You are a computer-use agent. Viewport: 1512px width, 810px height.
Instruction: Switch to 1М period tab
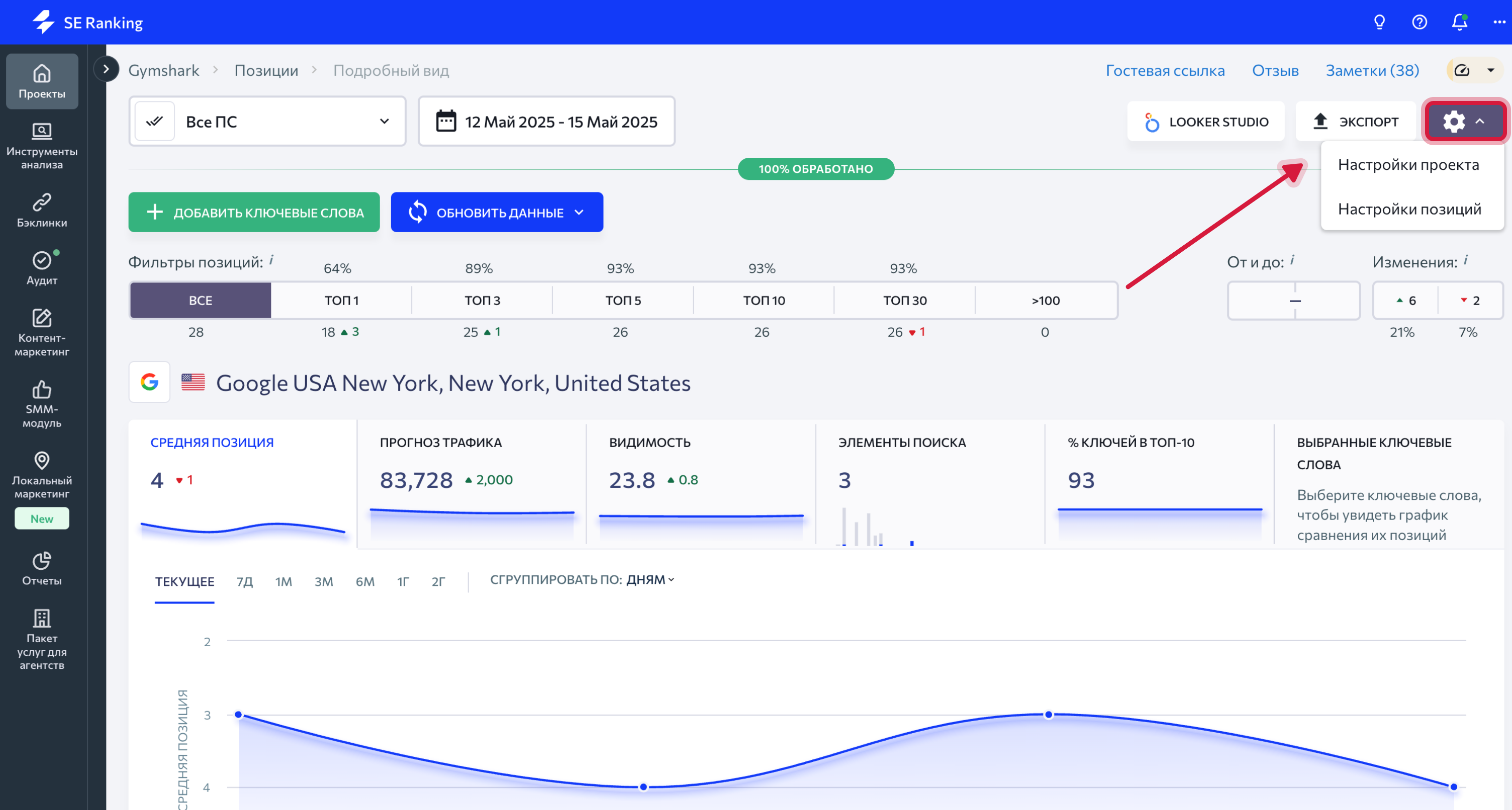point(283,582)
